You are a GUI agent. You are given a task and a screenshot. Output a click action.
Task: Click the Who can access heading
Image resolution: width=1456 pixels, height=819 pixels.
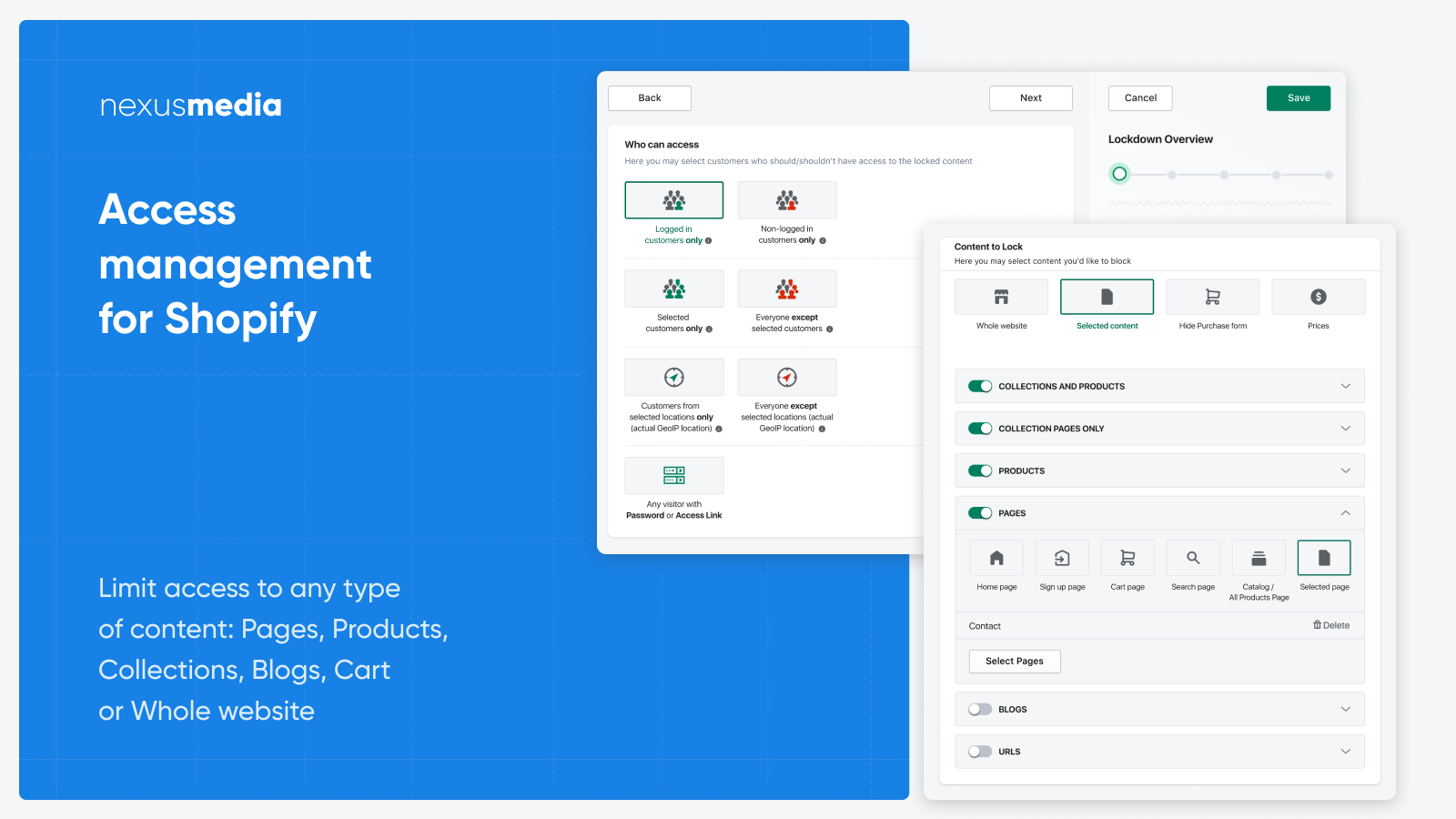(662, 145)
